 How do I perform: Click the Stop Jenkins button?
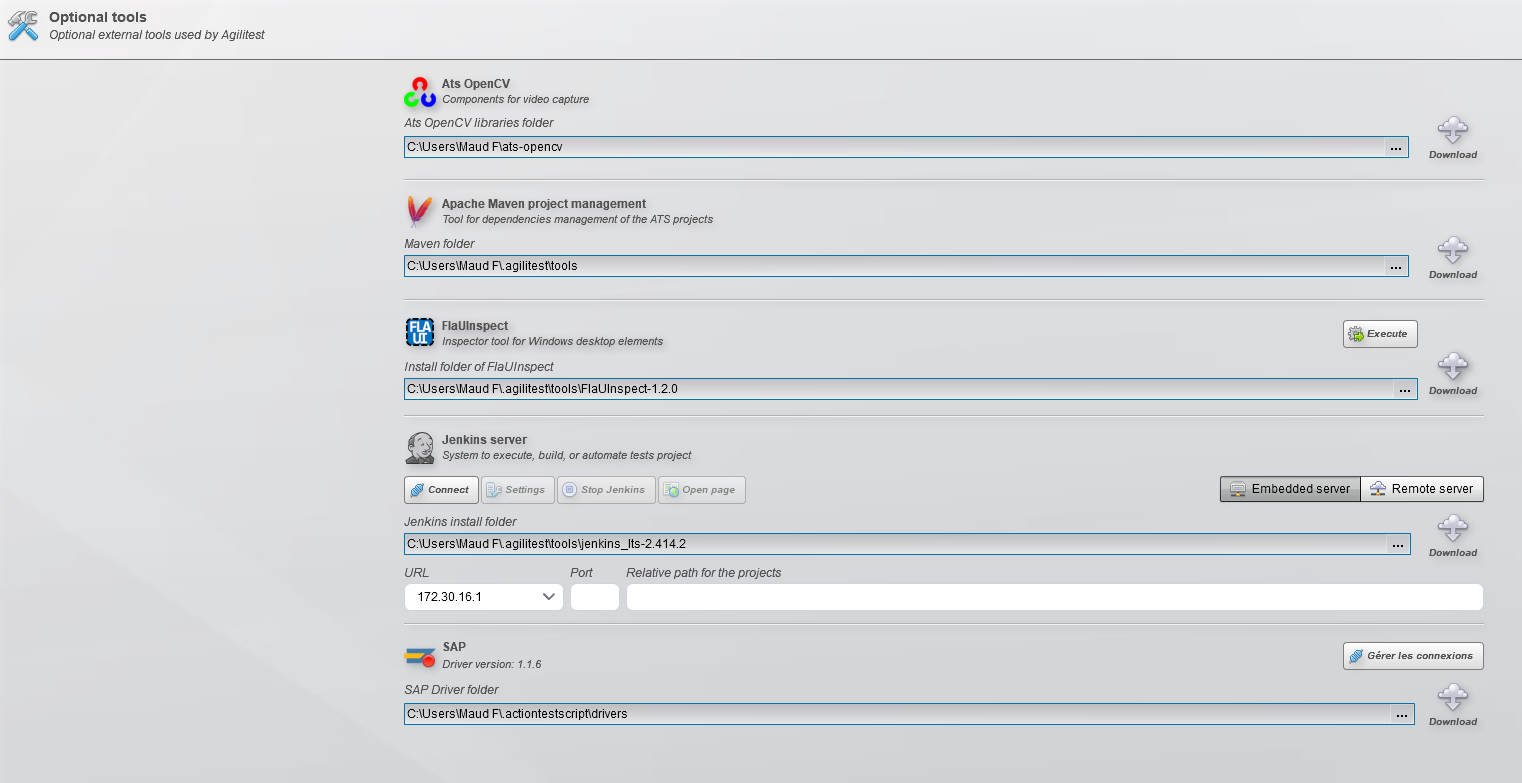coord(606,490)
